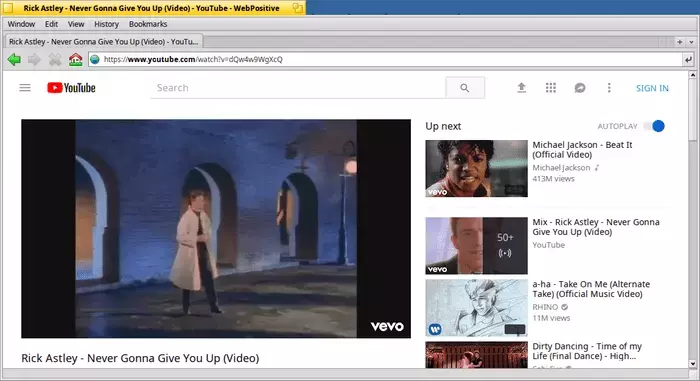
Task: Go to the Home page icon
Action: (75, 59)
